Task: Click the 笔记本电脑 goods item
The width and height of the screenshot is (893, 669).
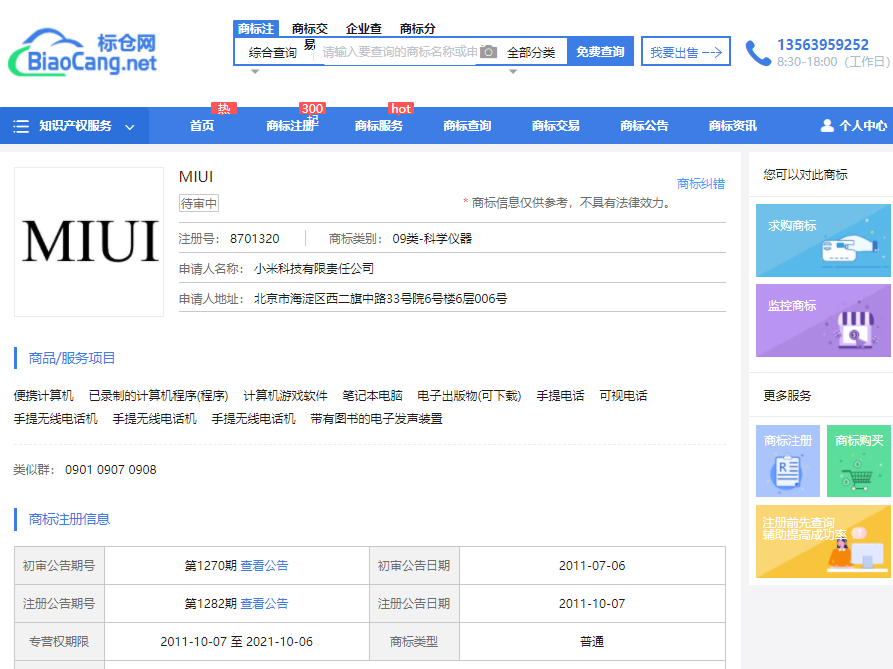Action: [372, 396]
